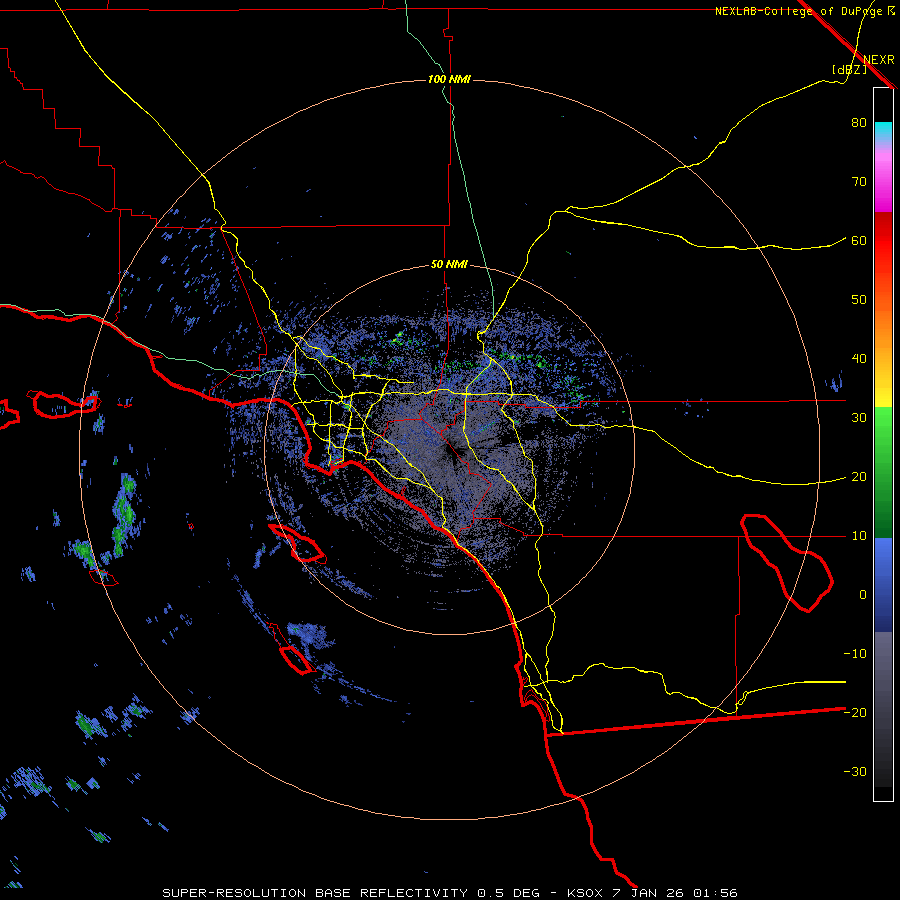Click the 70 value on the dBZ scale

(x=859, y=181)
